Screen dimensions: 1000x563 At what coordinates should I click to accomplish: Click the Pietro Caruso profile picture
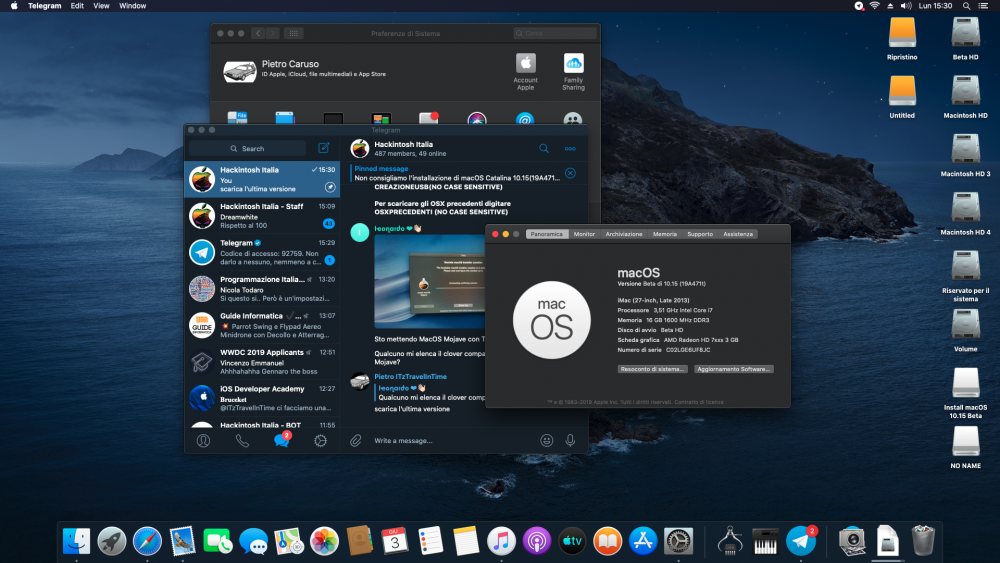pyautogui.click(x=240, y=71)
